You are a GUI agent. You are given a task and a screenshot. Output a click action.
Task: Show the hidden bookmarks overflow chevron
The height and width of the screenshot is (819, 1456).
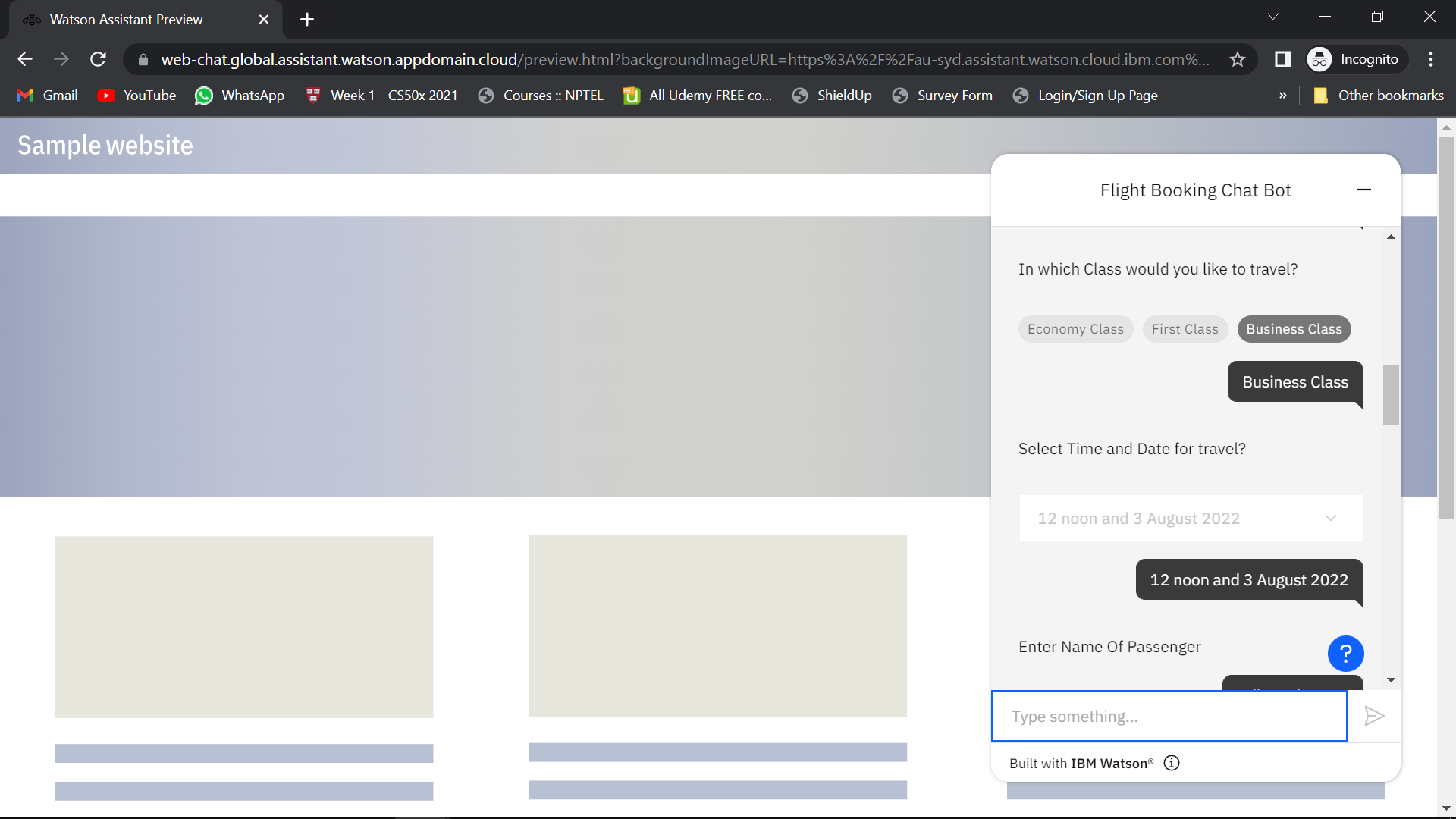pyautogui.click(x=1282, y=96)
